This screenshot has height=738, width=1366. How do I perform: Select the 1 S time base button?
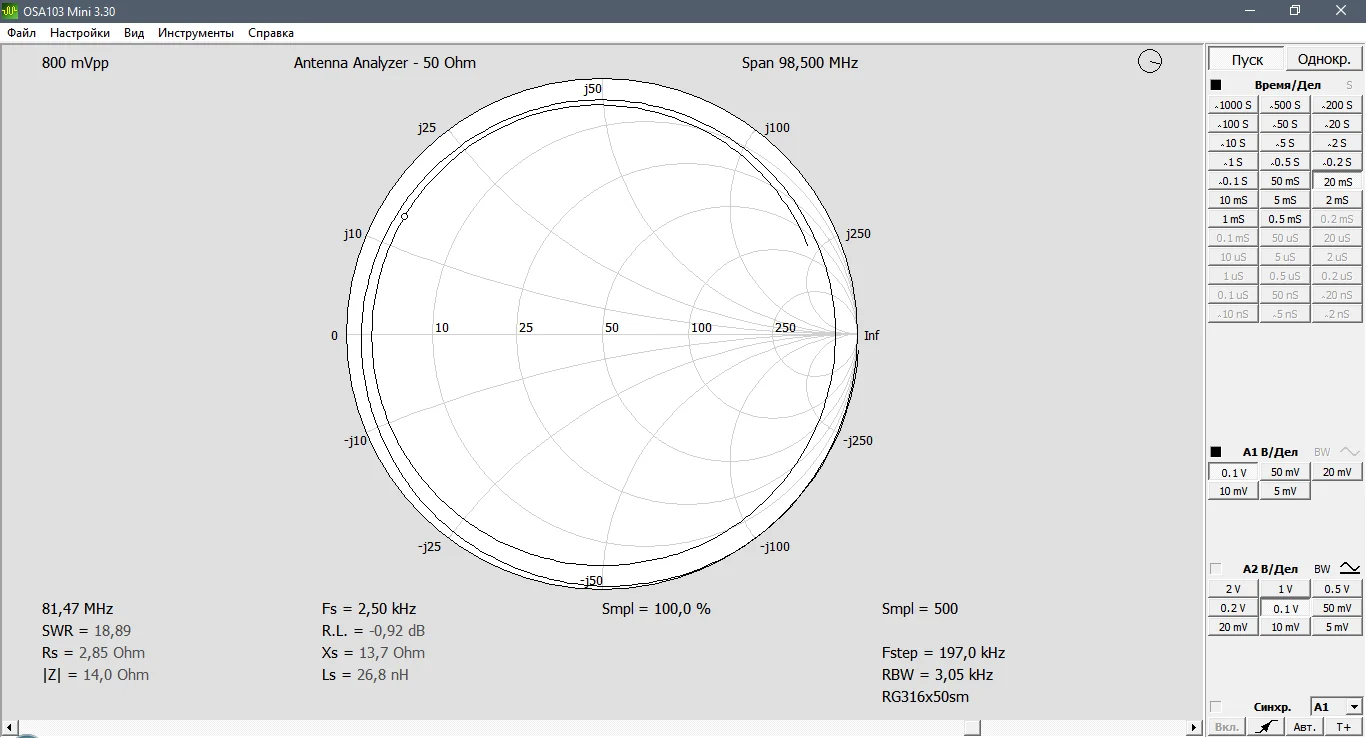click(x=1233, y=162)
